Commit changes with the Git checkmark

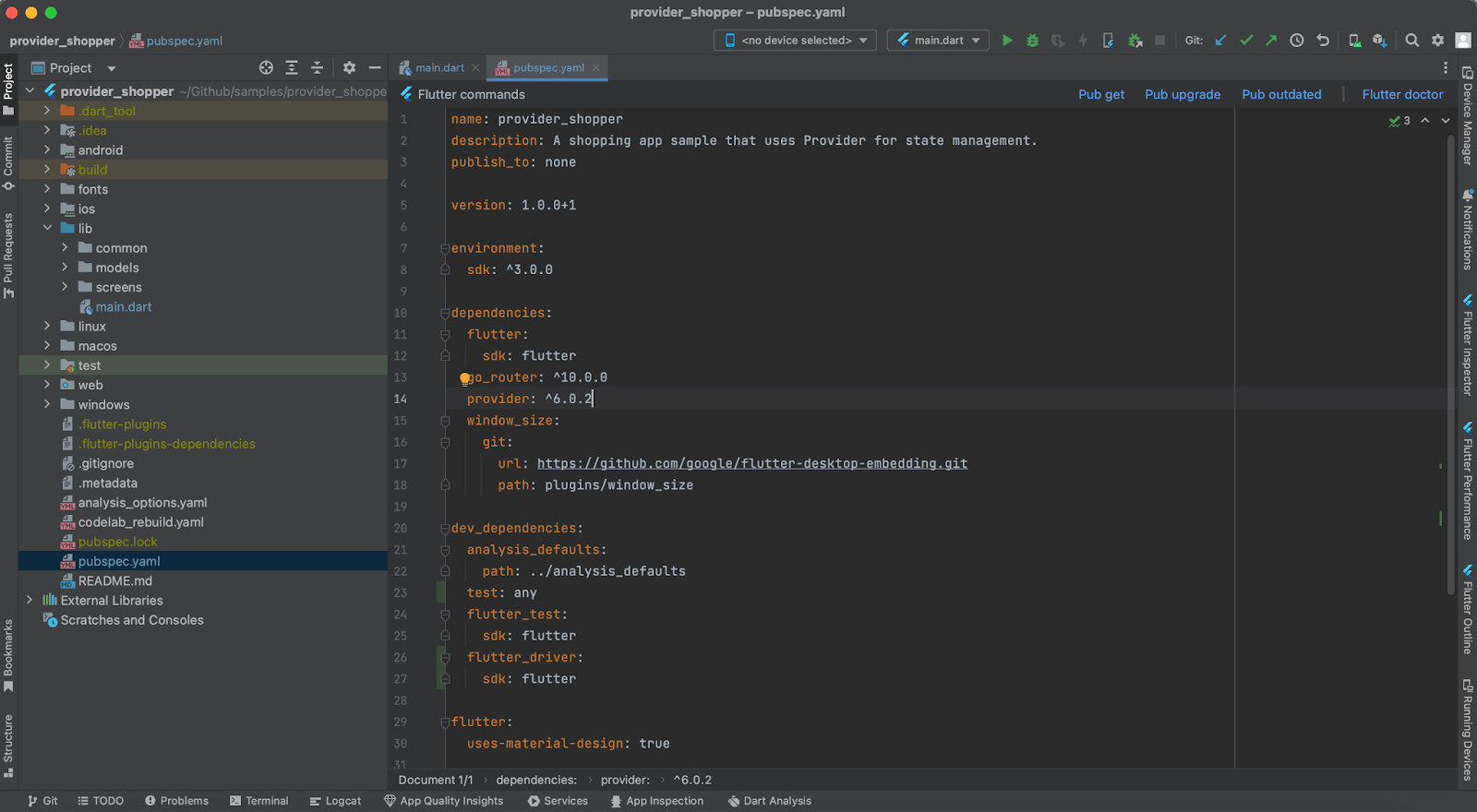(x=1246, y=41)
